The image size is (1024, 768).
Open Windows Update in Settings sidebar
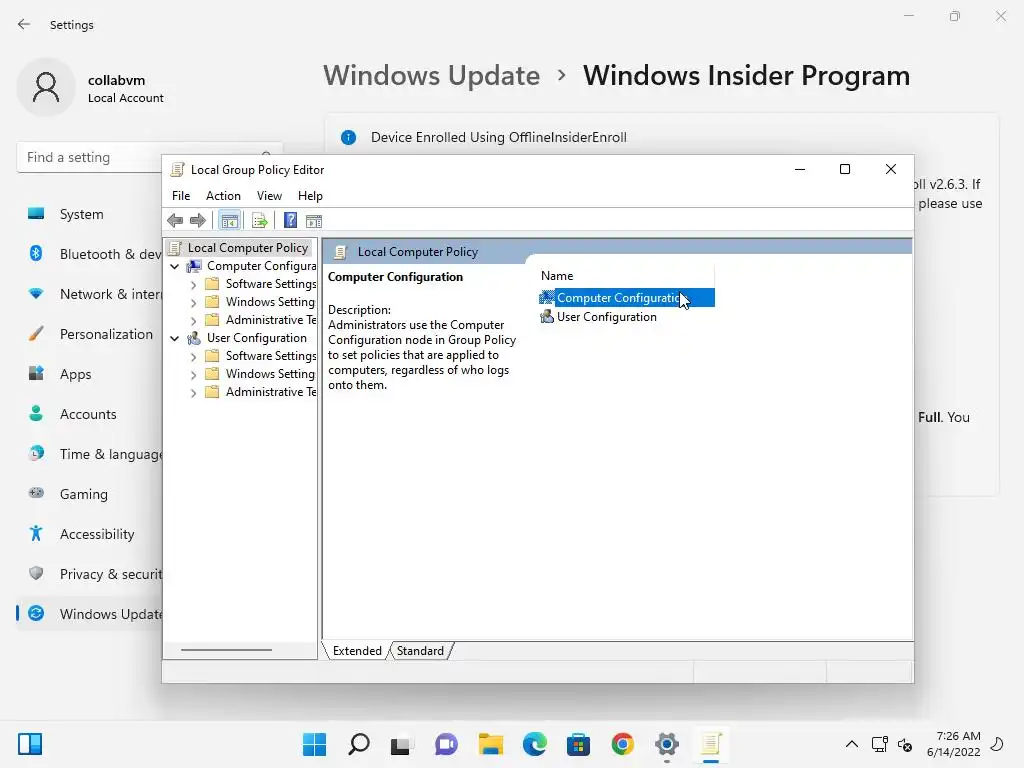[x=89, y=614]
